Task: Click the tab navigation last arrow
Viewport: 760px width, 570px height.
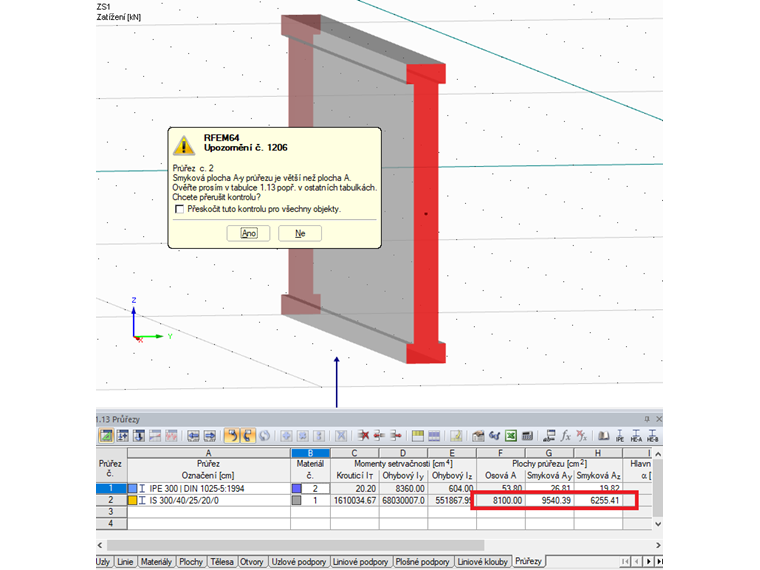Action: tap(659, 561)
